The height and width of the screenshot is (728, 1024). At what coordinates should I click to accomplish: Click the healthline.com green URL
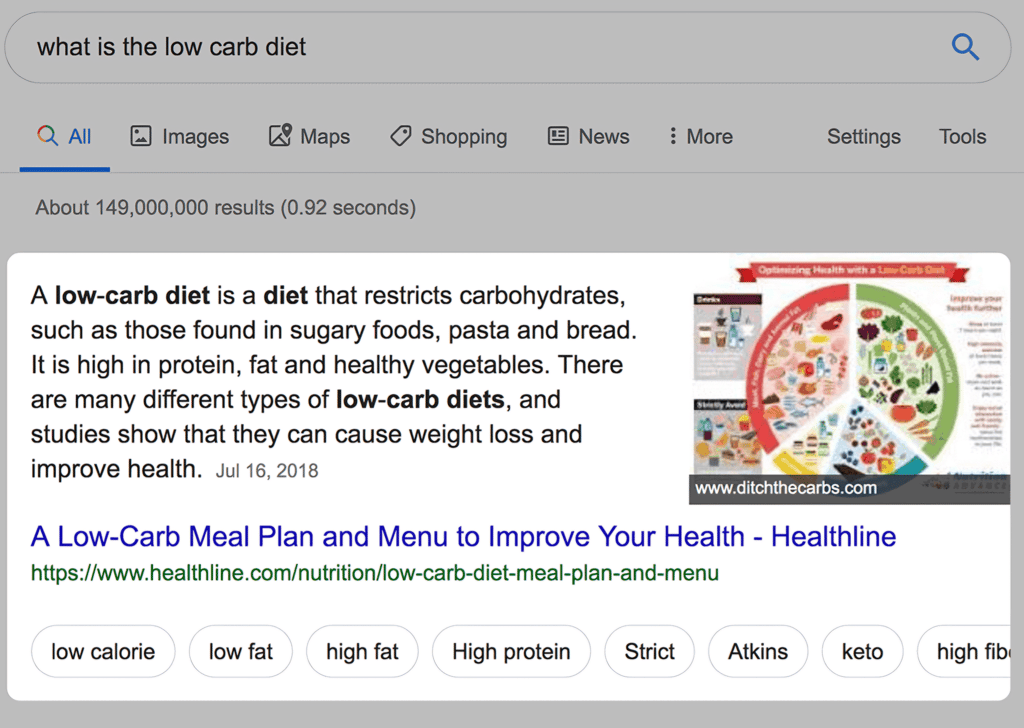pos(374,574)
